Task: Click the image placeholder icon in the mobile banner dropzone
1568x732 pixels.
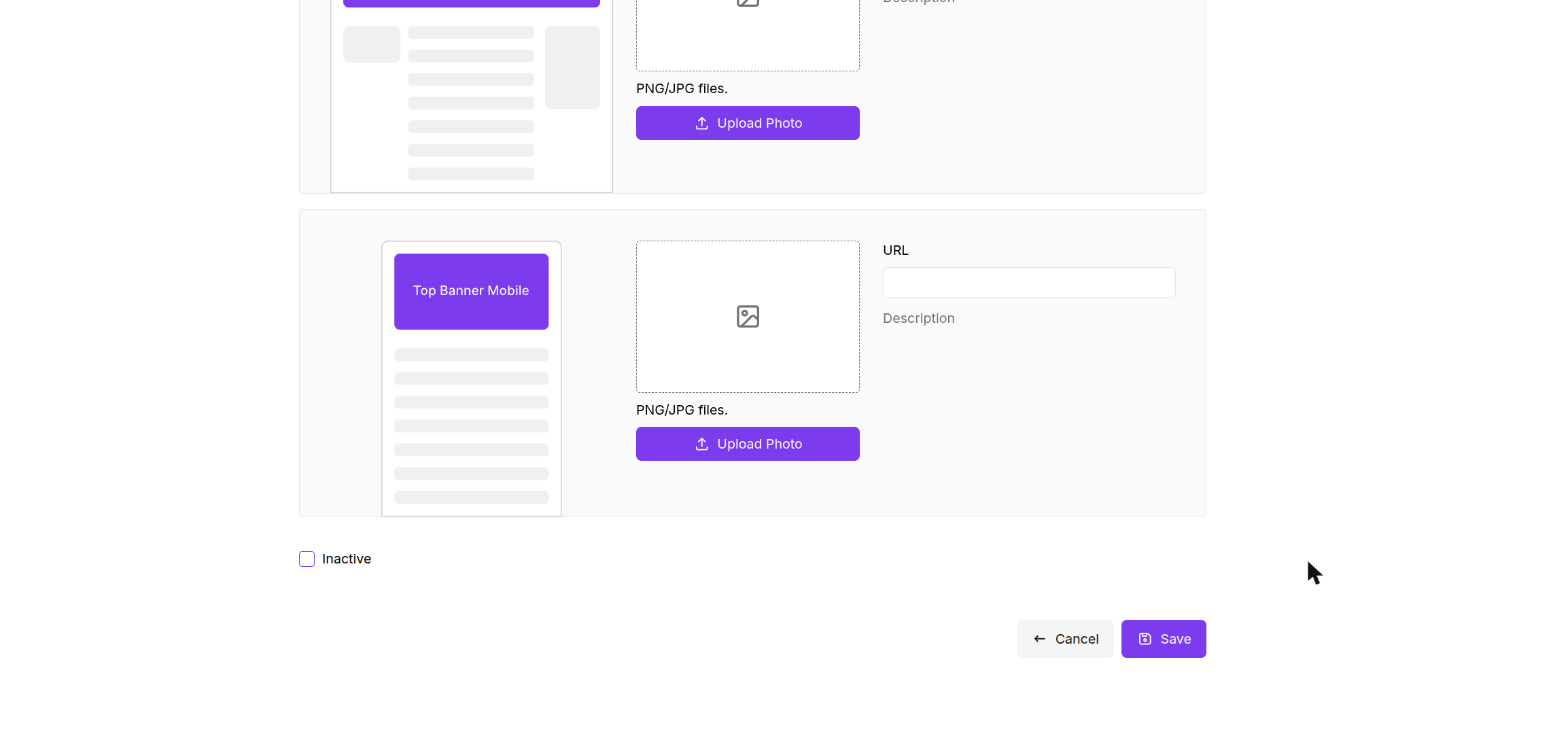Action: (x=748, y=317)
